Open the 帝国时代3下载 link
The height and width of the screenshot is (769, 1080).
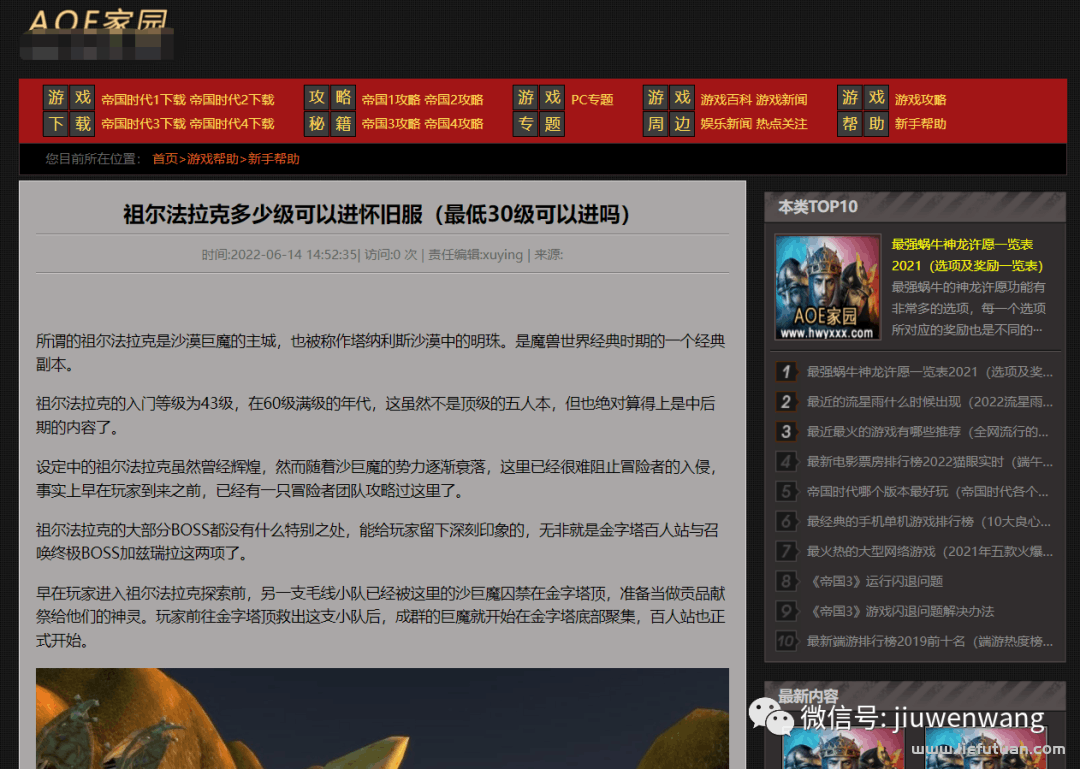143,124
